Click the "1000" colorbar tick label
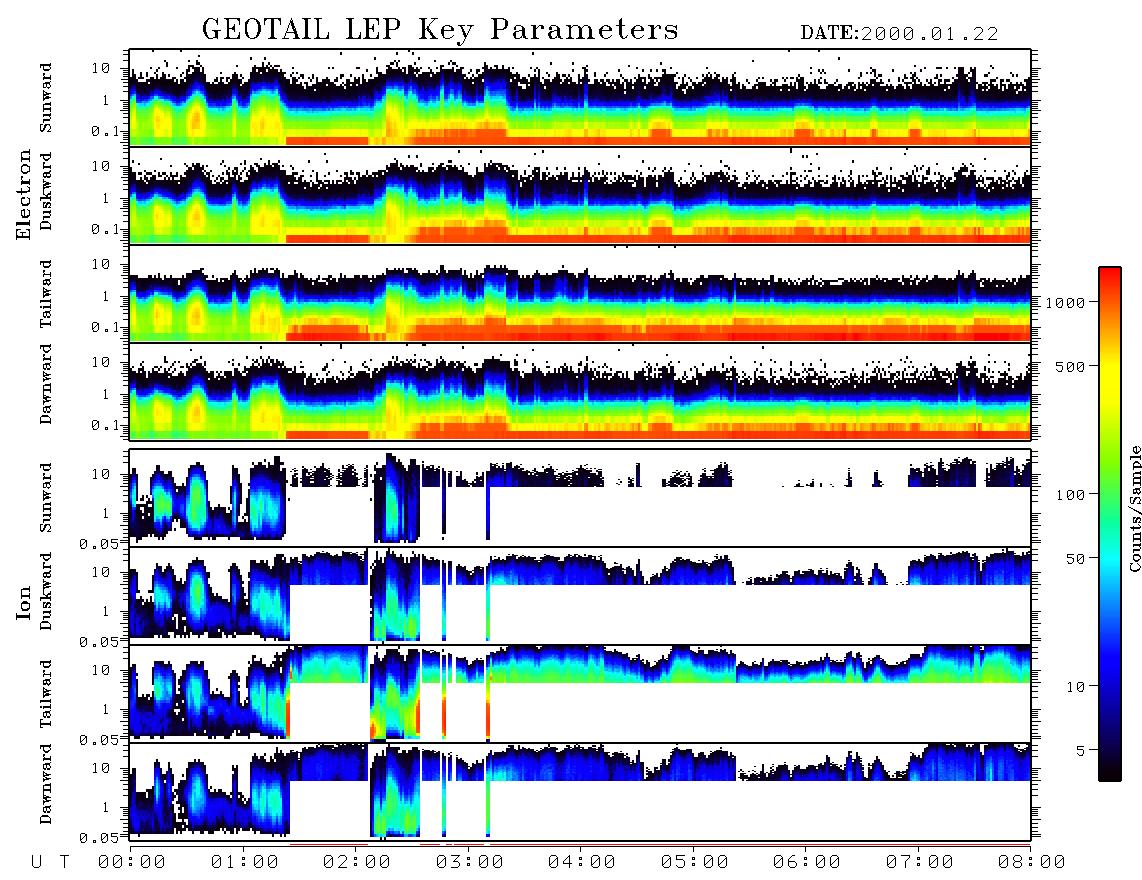 tap(1065, 303)
